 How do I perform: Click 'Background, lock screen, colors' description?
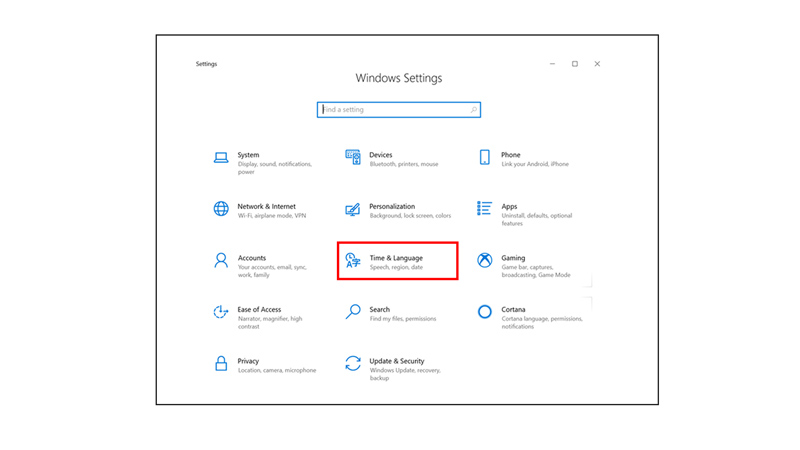pyautogui.click(x=410, y=216)
